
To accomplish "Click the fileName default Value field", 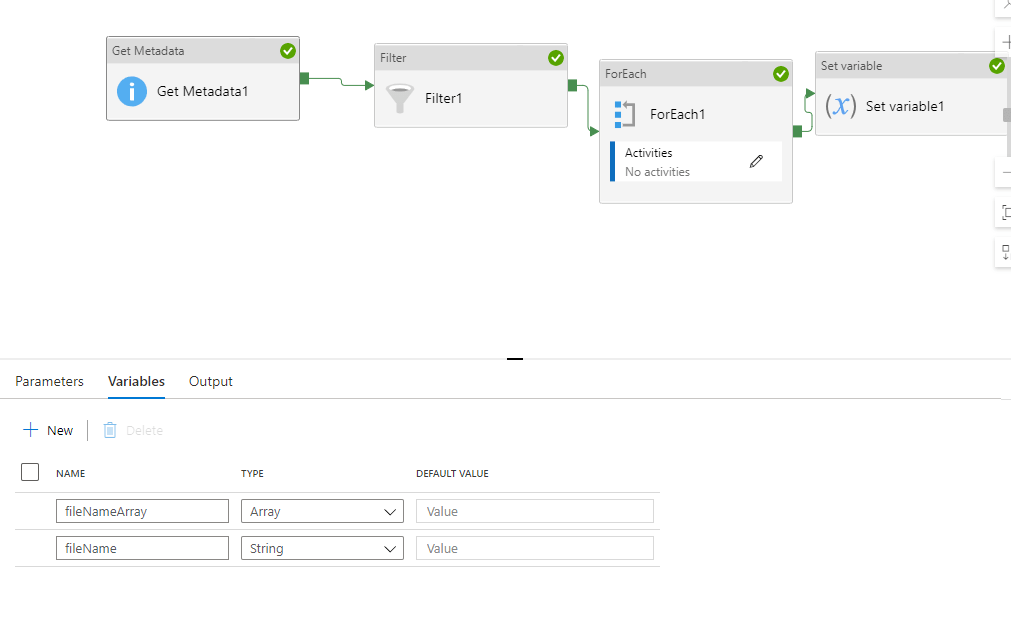I will click(534, 547).
